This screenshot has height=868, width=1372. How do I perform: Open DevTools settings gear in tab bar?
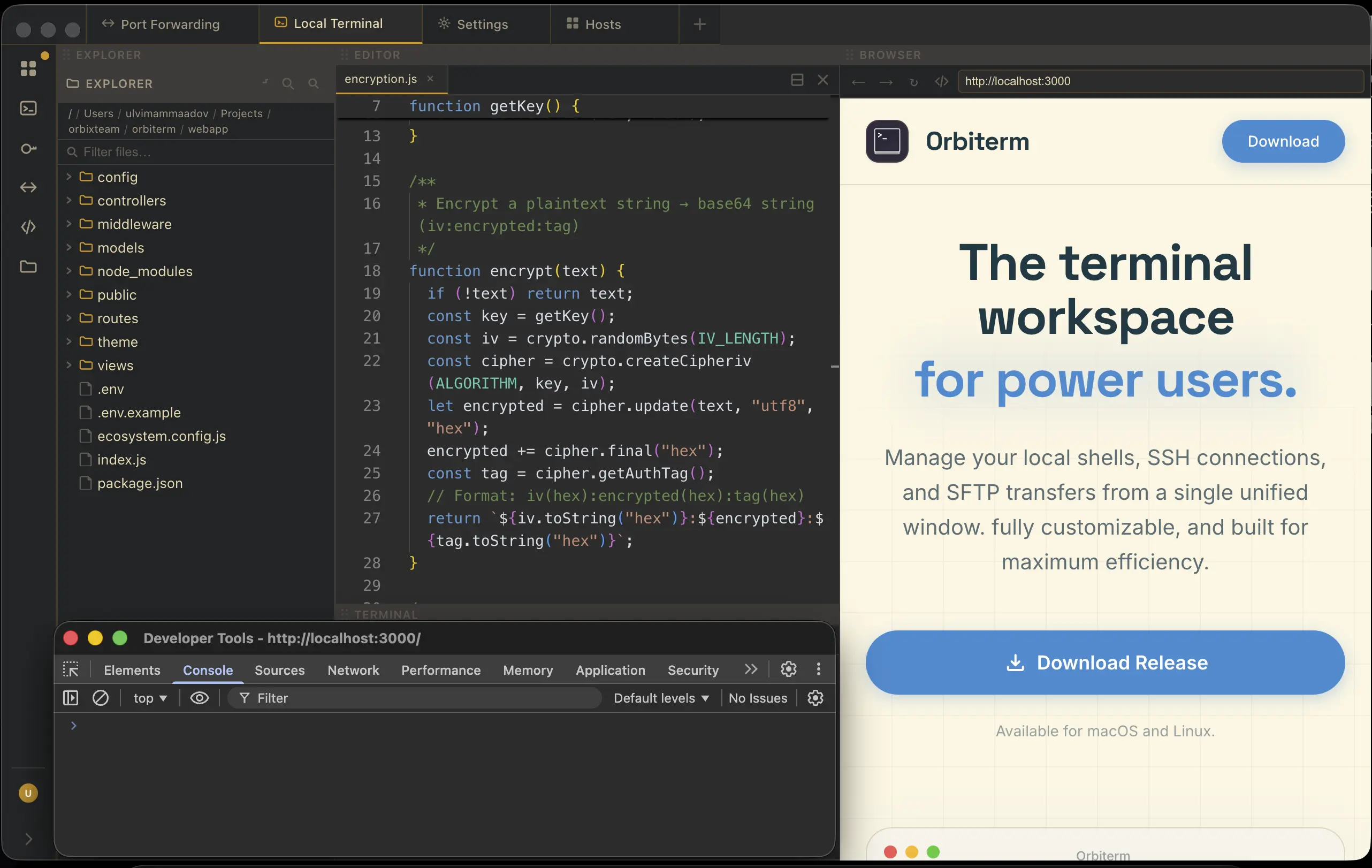[x=789, y=669]
